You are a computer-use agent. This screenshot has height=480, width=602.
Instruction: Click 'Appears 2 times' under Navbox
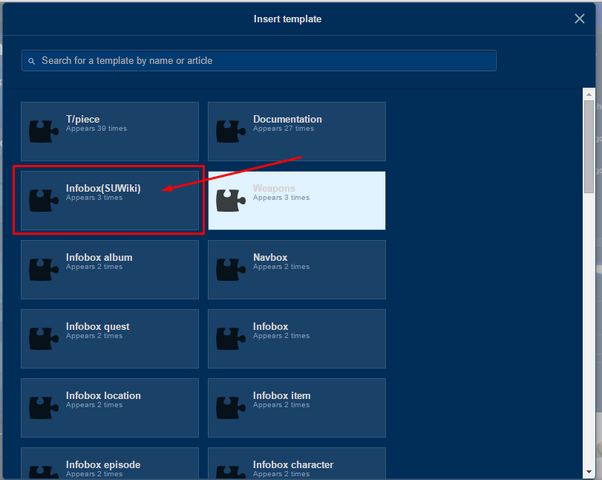pos(281,267)
